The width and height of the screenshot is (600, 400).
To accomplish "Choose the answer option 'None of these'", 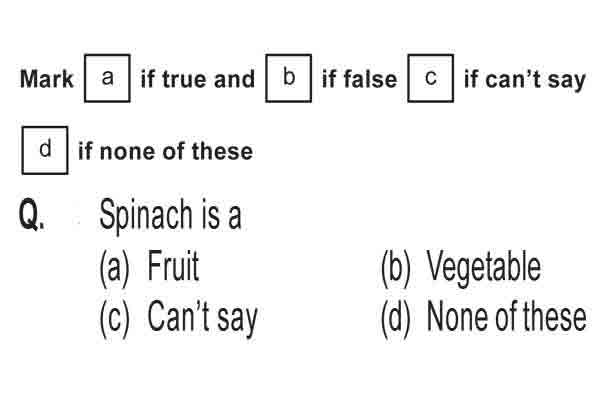I will [506, 316].
